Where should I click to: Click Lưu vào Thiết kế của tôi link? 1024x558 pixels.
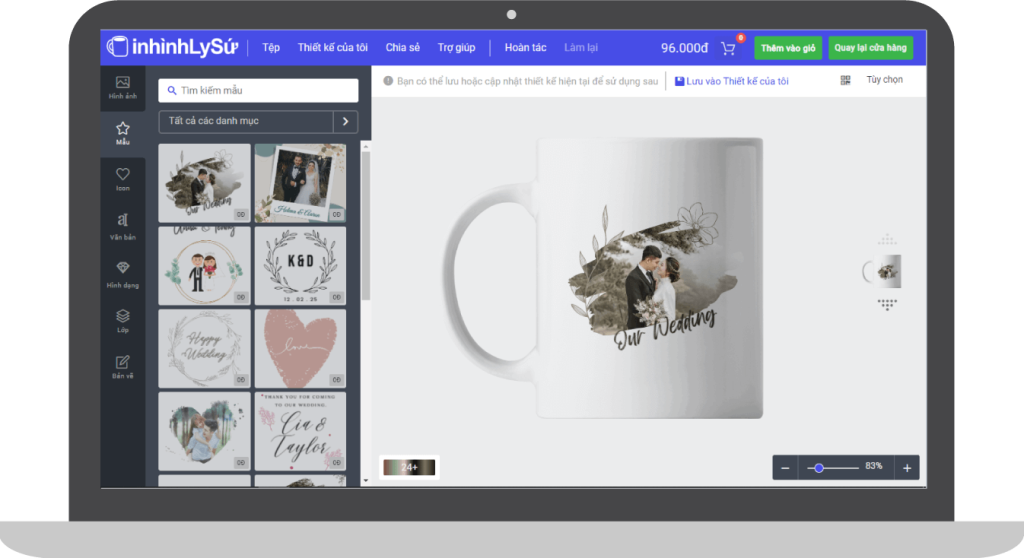(731, 81)
